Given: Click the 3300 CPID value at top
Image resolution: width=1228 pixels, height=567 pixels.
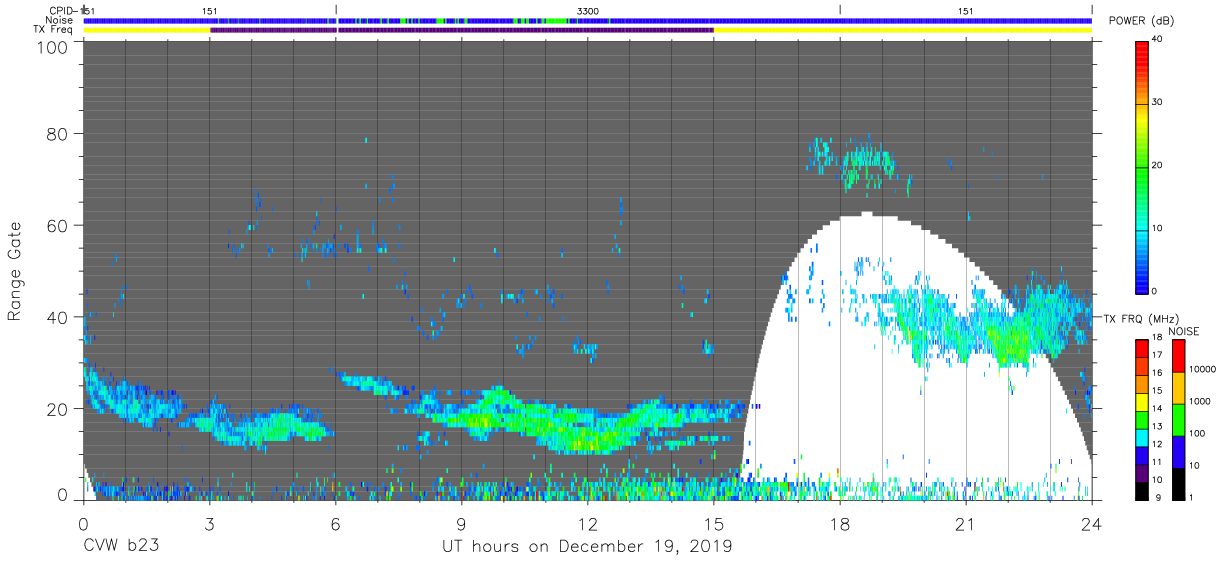Looking at the screenshot, I should click(x=588, y=10).
